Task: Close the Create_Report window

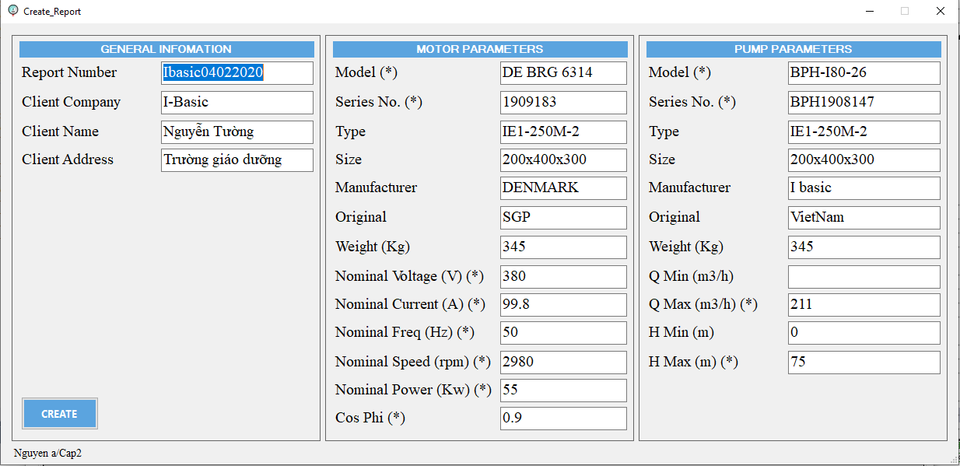Action: pyautogui.click(x=938, y=11)
